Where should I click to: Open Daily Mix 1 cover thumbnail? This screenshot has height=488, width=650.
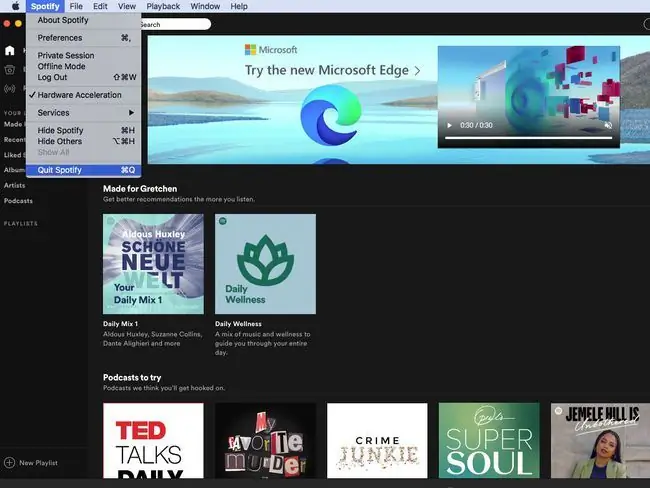click(153, 264)
